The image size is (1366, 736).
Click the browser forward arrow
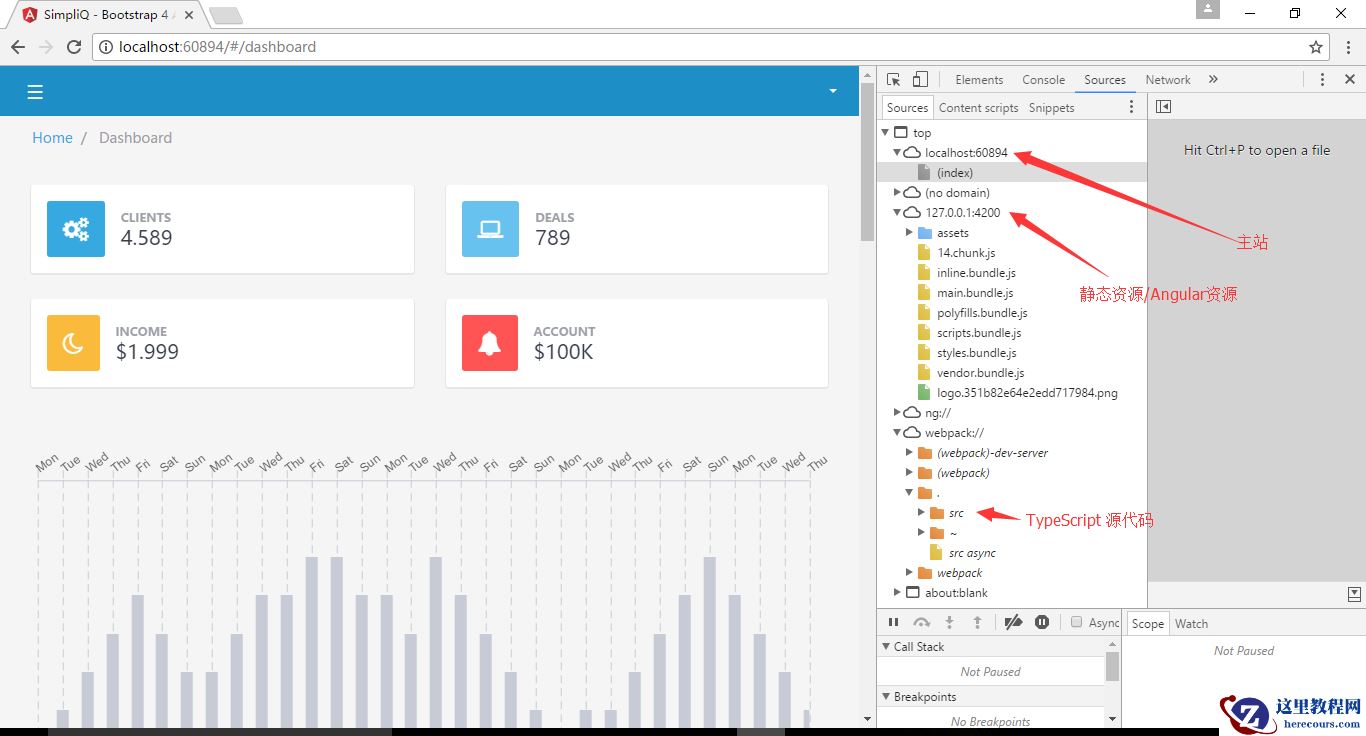[x=46, y=47]
